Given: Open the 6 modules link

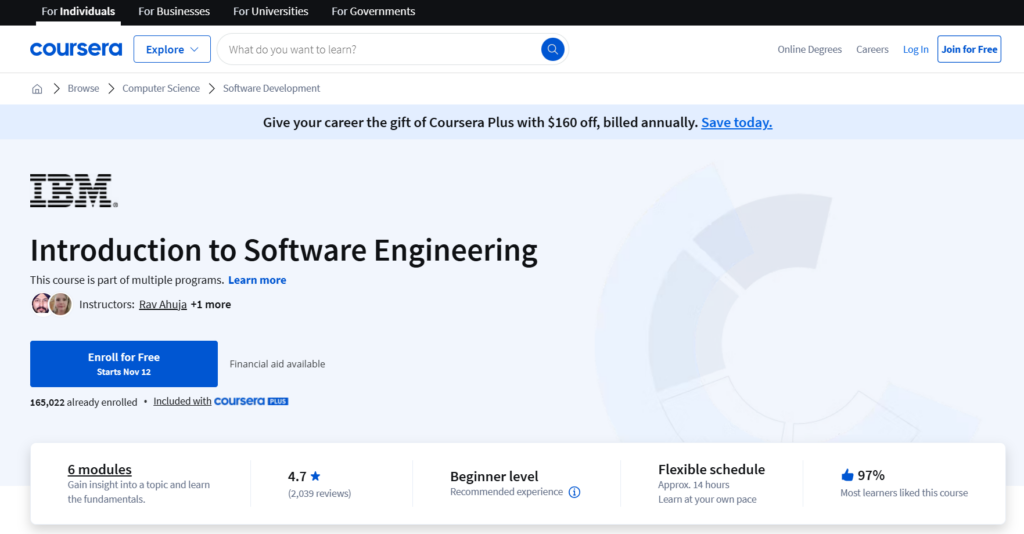Looking at the screenshot, I should point(99,469).
